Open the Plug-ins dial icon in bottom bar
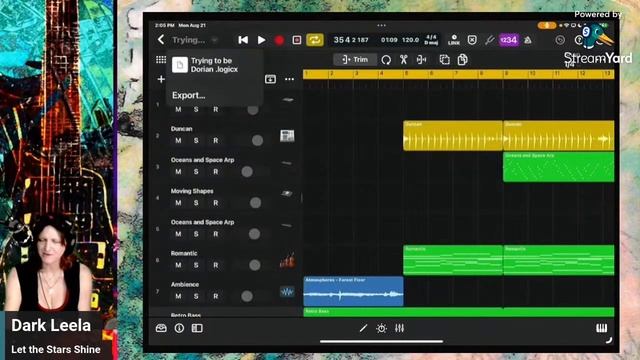 pos(381,328)
